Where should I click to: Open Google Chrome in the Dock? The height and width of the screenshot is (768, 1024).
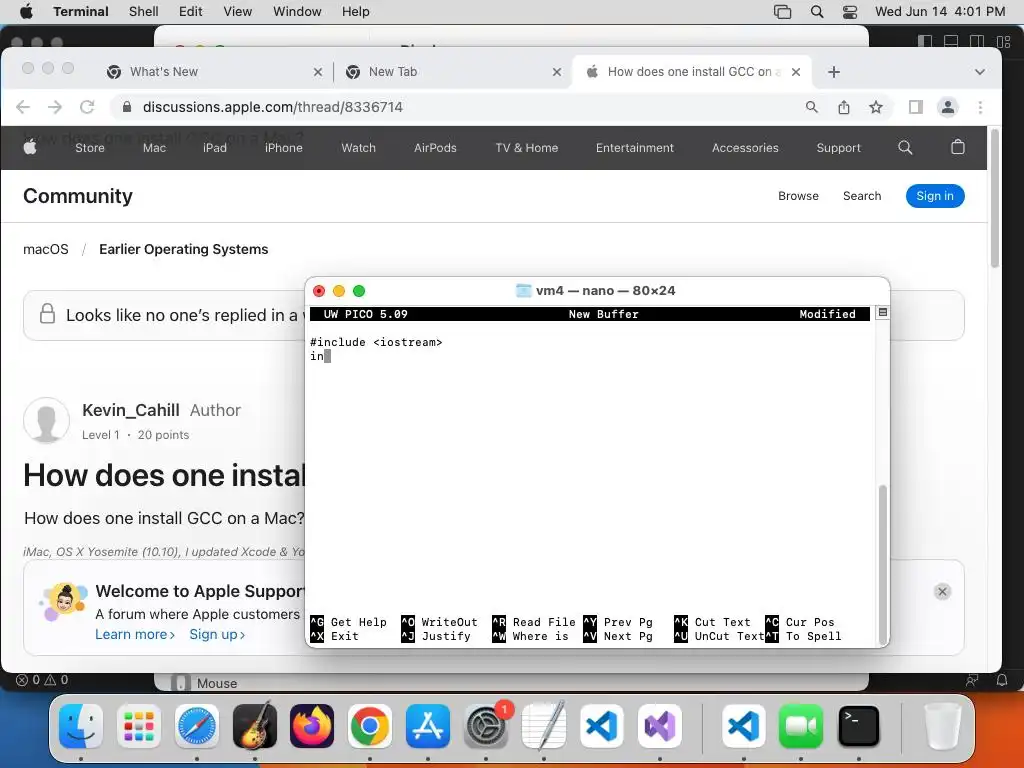tap(370, 726)
